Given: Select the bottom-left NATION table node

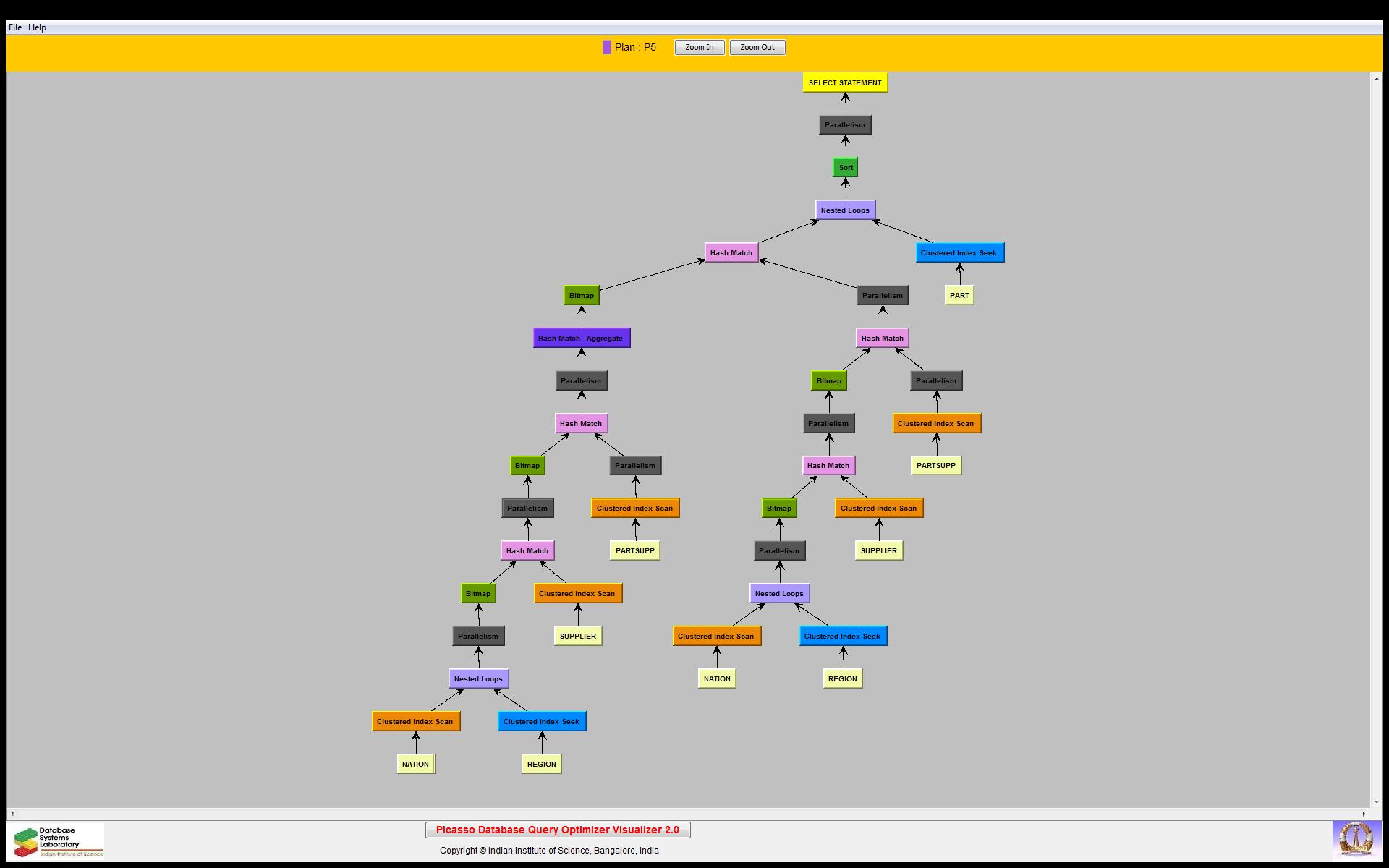Looking at the screenshot, I should 415,764.
